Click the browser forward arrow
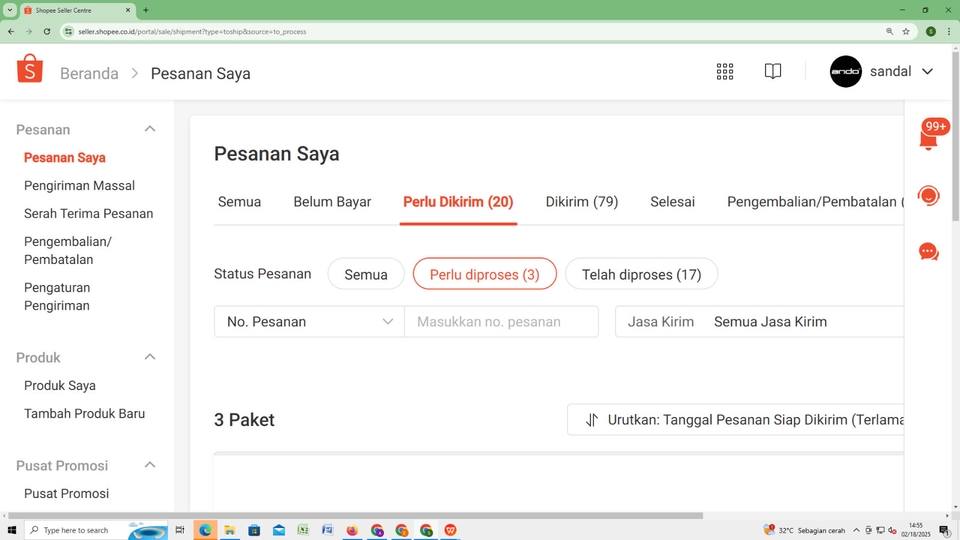Screen dimensions: 960x540 coord(29,31)
